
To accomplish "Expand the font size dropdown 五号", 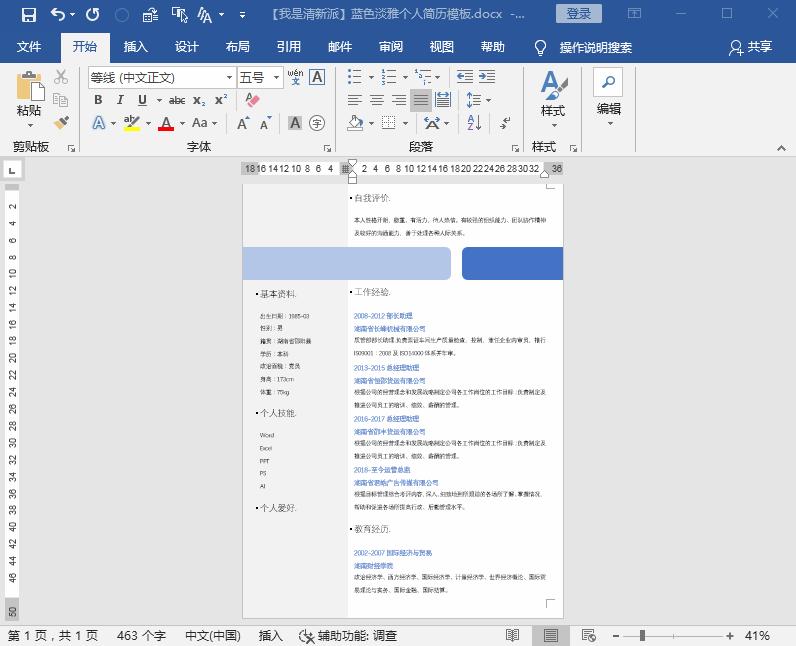I will [x=276, y=77].
